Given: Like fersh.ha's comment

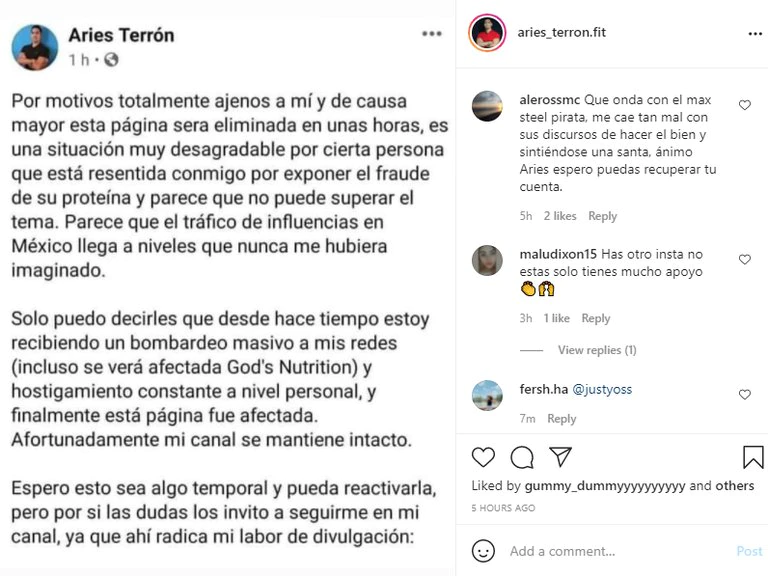Looking at the screenshot, I should coord(744,395).
